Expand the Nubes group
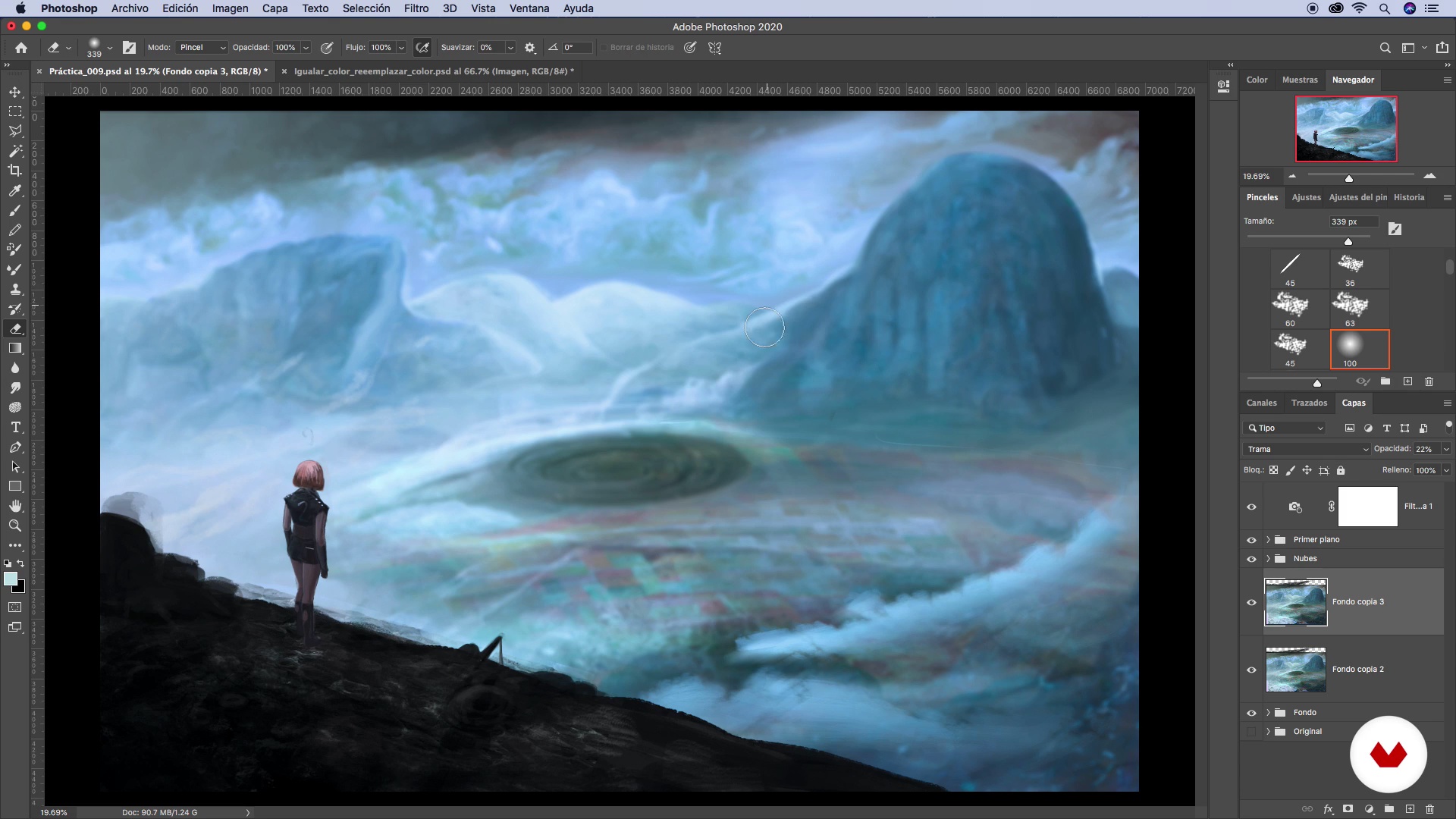The width and height of the screenshot is (1456, 819). [1268, 559]
